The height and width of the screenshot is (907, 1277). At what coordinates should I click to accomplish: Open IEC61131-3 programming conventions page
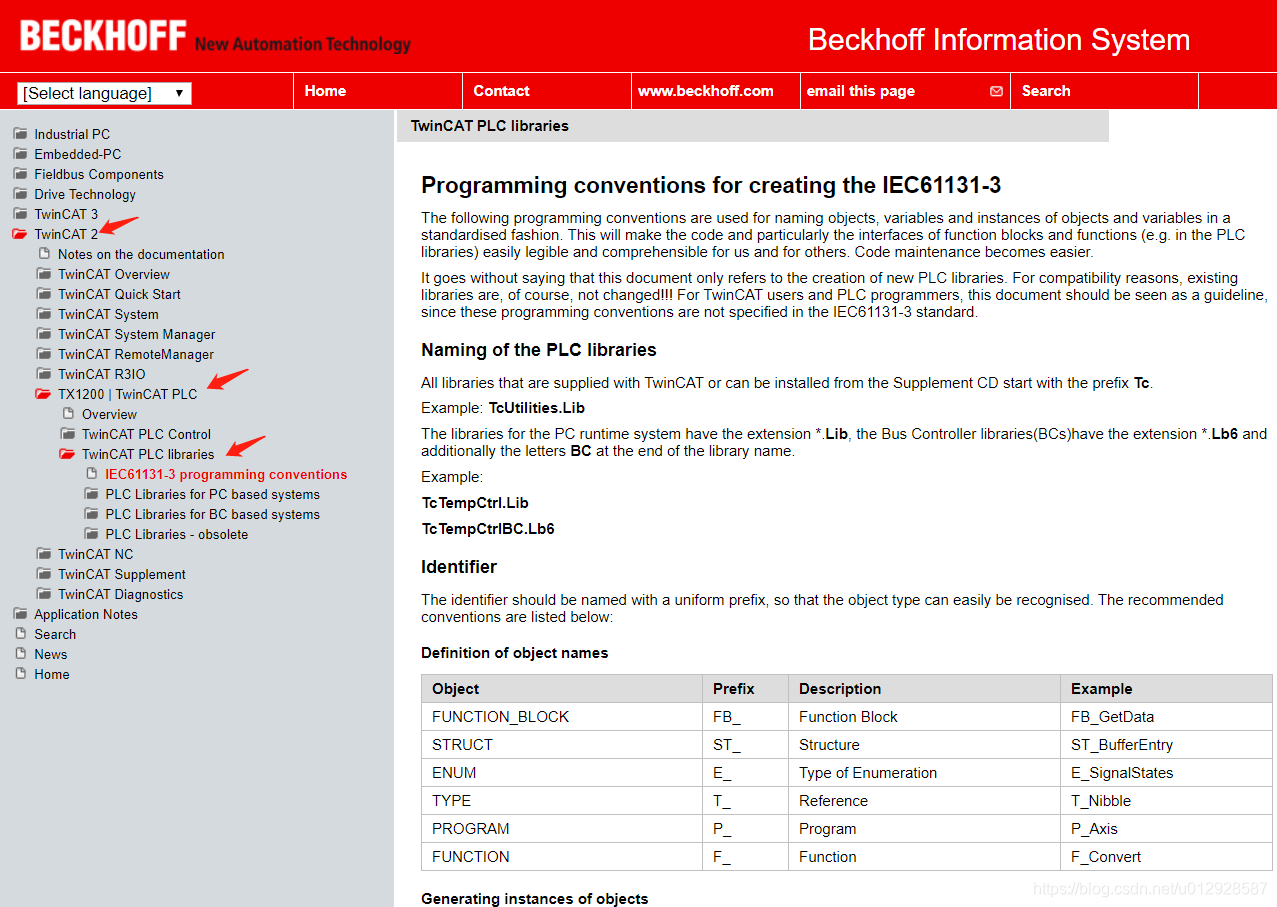226,474
